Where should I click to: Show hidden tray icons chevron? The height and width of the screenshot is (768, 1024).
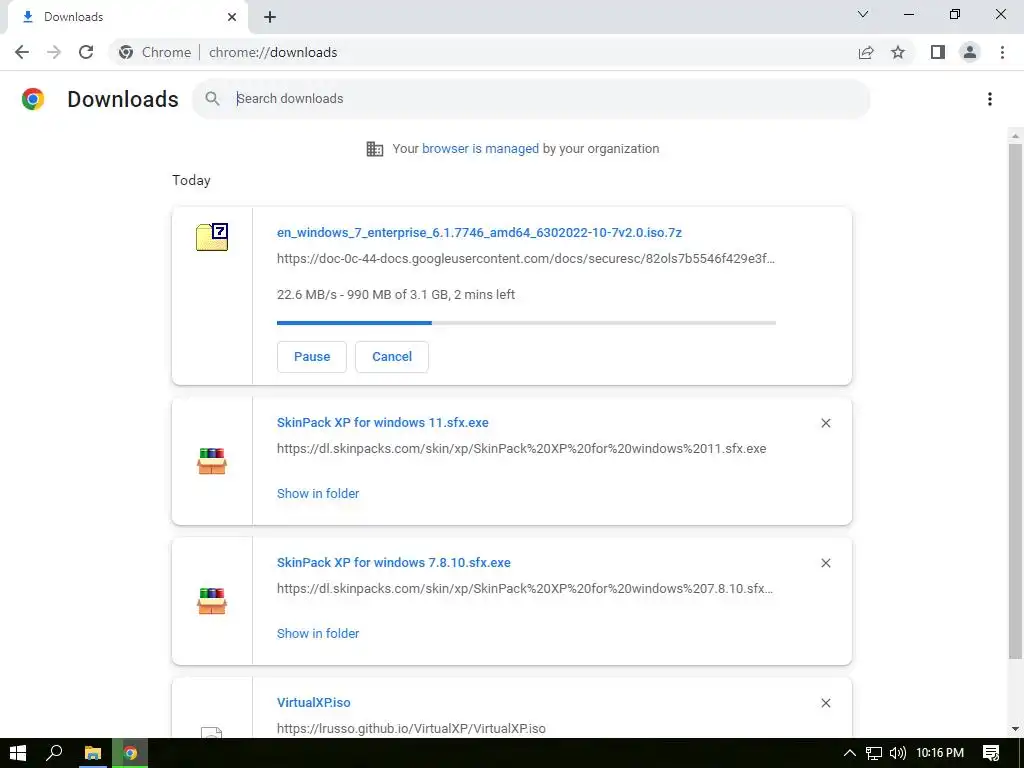[850, 753]
